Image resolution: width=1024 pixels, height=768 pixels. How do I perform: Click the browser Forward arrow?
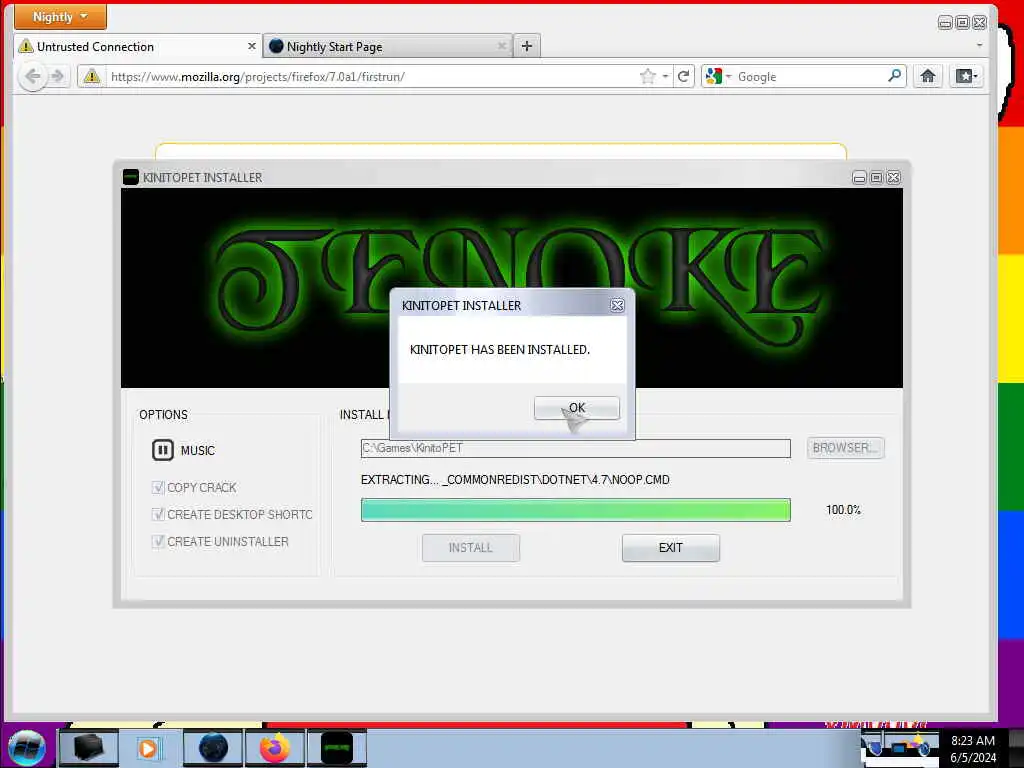click(58, 76)
